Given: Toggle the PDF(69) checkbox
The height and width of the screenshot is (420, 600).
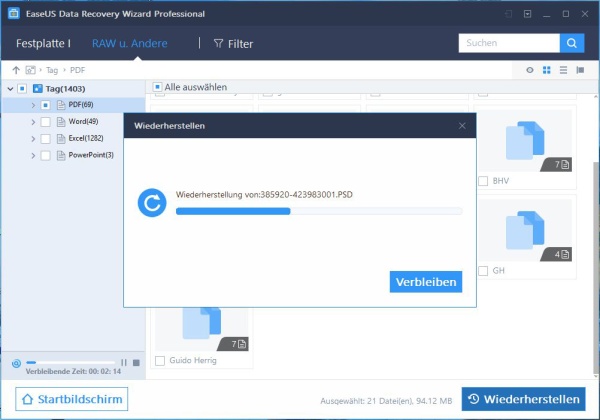Looking at the screenshot, I should click(46, 105).
